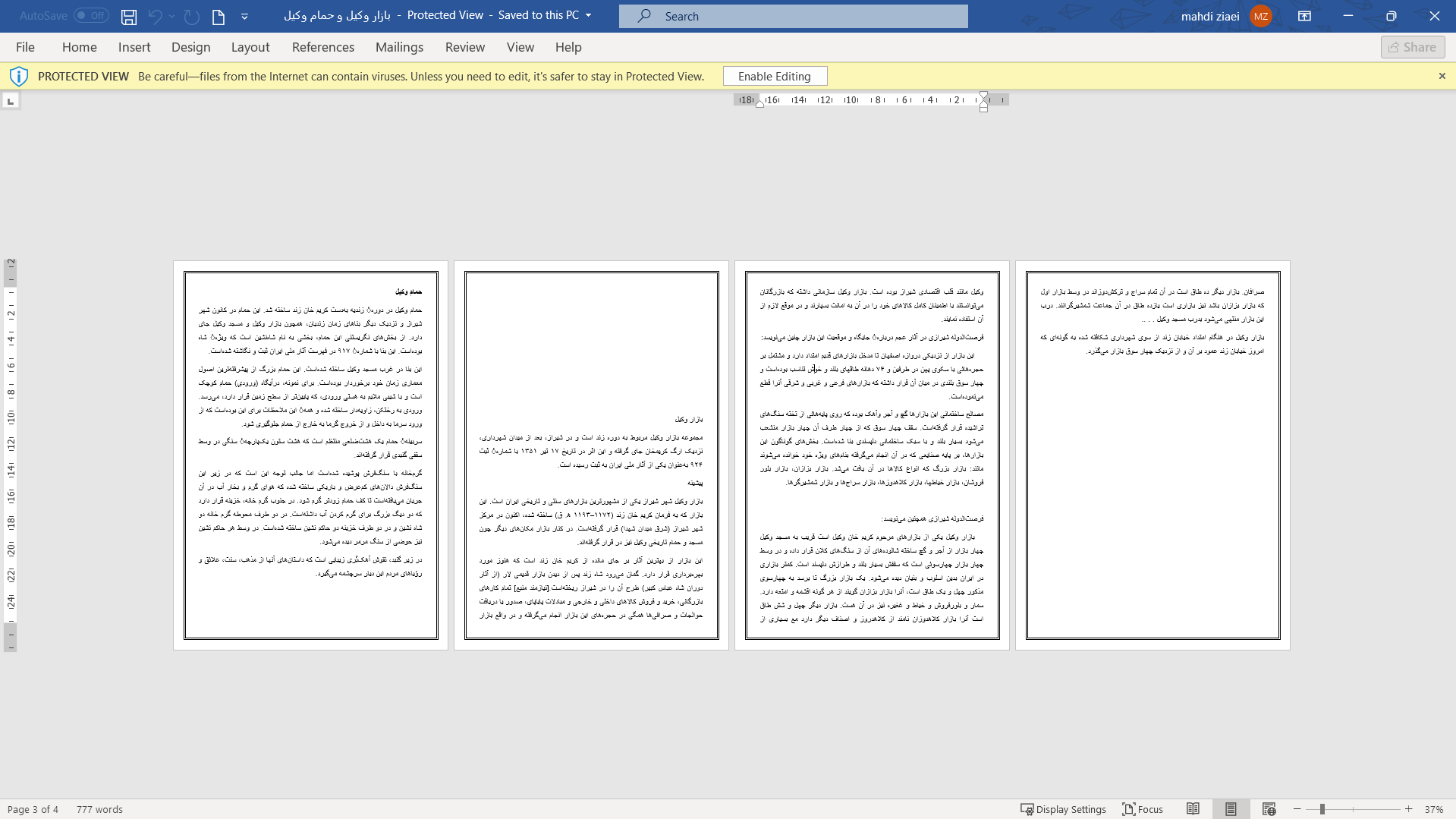Screen dimensions: 1456x819
Task: Click the third page starting وکیل مانند قلب
Action: [x=872, y=455]
